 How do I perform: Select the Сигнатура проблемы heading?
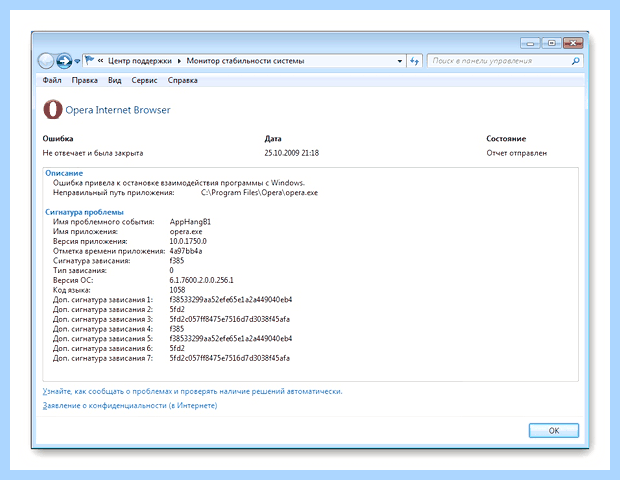pos(84,212)
